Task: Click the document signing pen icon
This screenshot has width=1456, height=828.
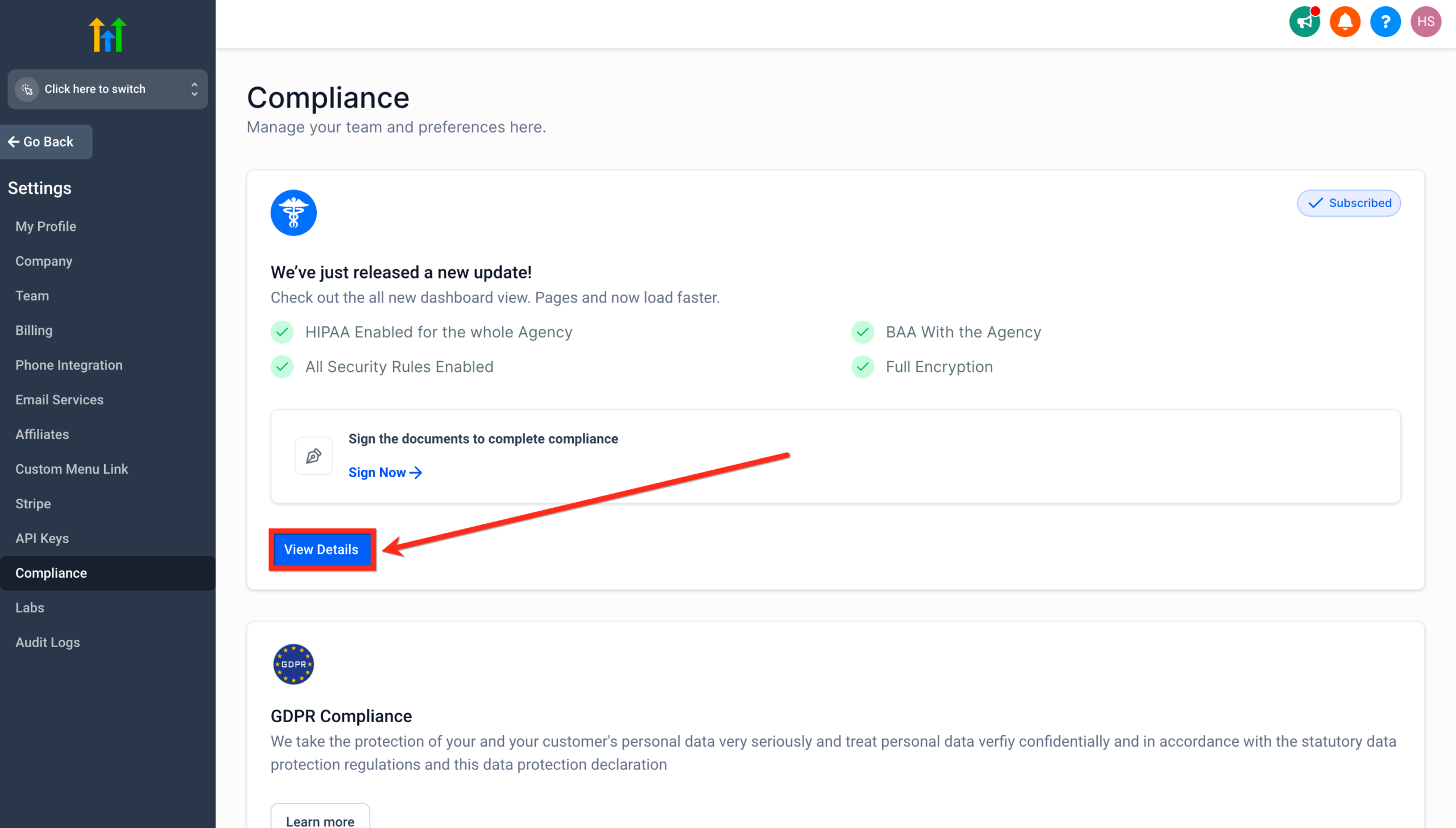Action: [313, 455]
